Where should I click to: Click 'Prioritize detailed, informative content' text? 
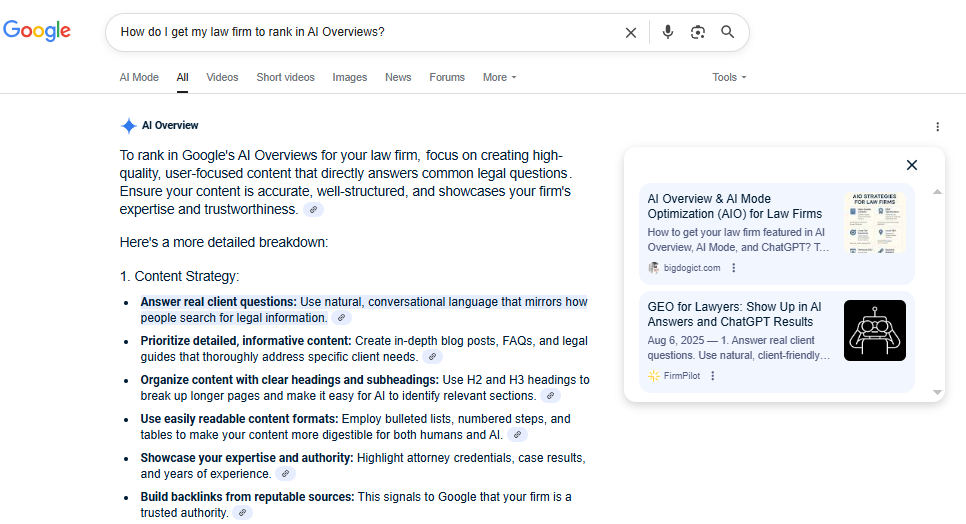pyautogui.click(x=246, y=341)
